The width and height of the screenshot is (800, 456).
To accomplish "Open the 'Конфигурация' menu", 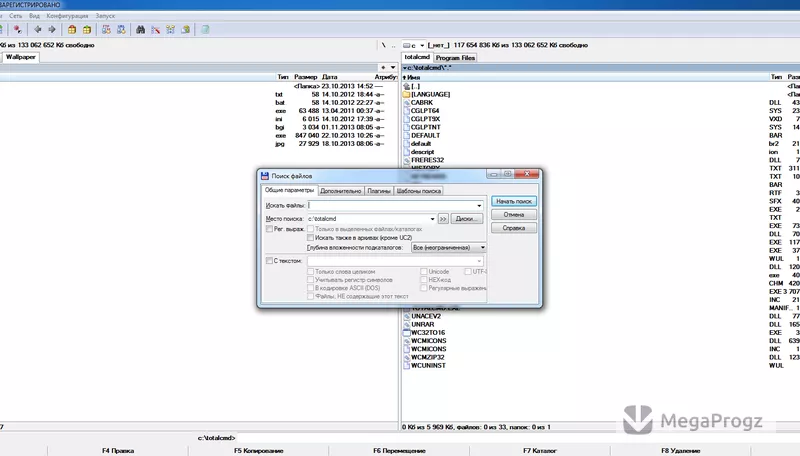I will [67, 16].
